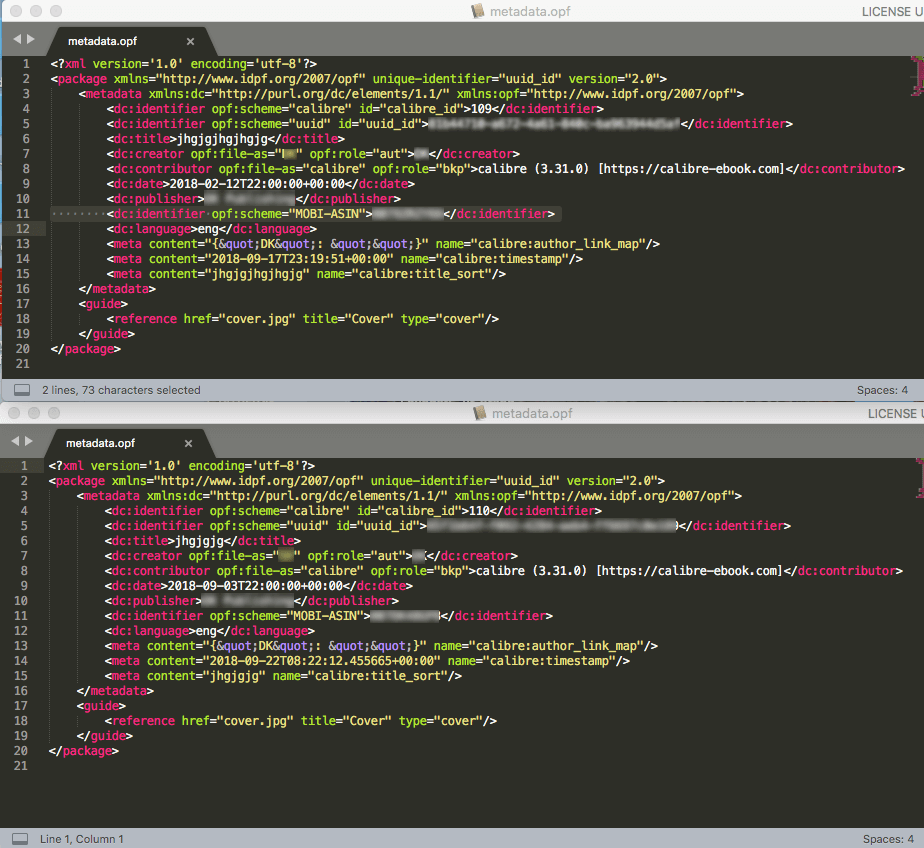This screenshot has height=848, width=924.
Task: Click the timestamp 2018-09-17T23:19:51 meta line
Action: 345,259
